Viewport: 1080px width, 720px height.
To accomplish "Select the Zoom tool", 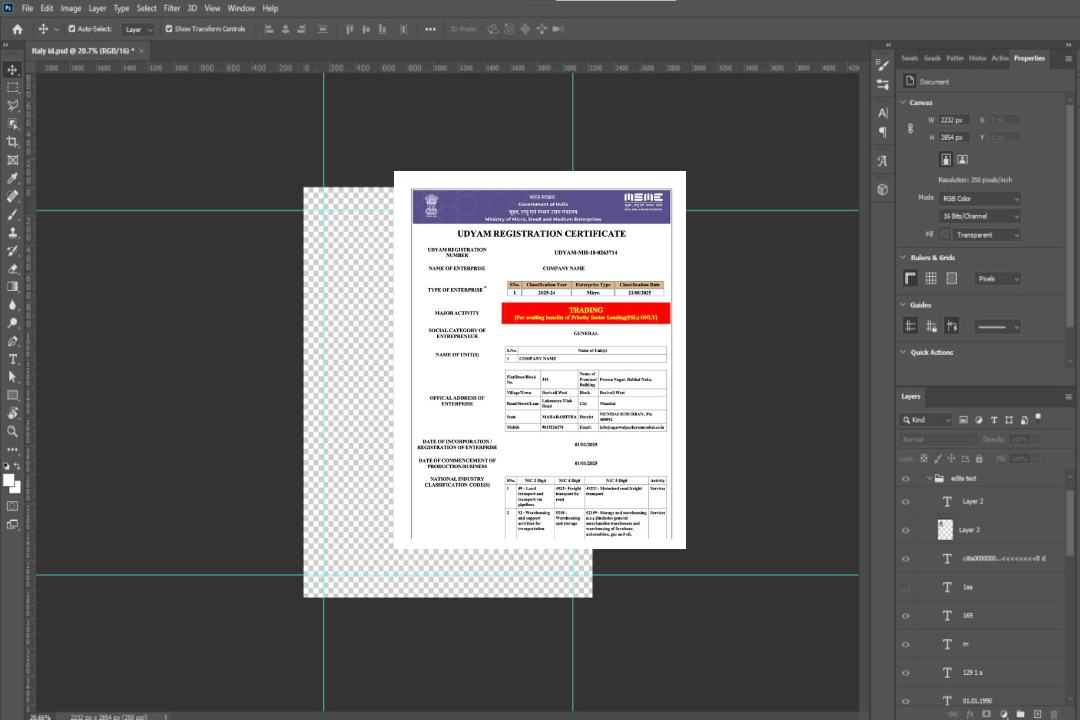I will click(x=12, y=431).
